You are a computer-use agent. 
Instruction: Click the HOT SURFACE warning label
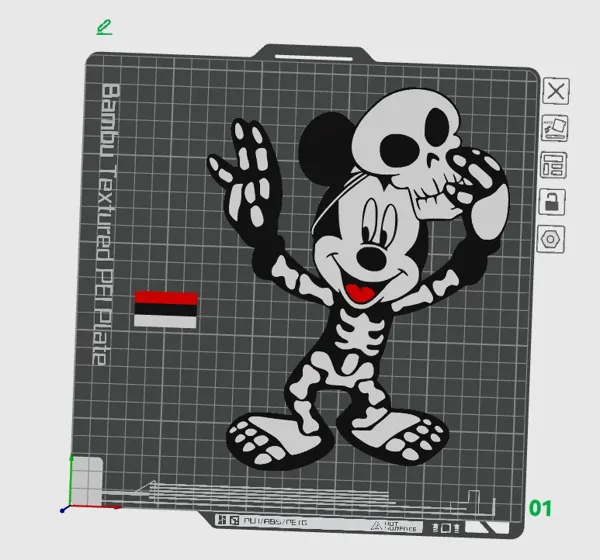coord(394,526)
